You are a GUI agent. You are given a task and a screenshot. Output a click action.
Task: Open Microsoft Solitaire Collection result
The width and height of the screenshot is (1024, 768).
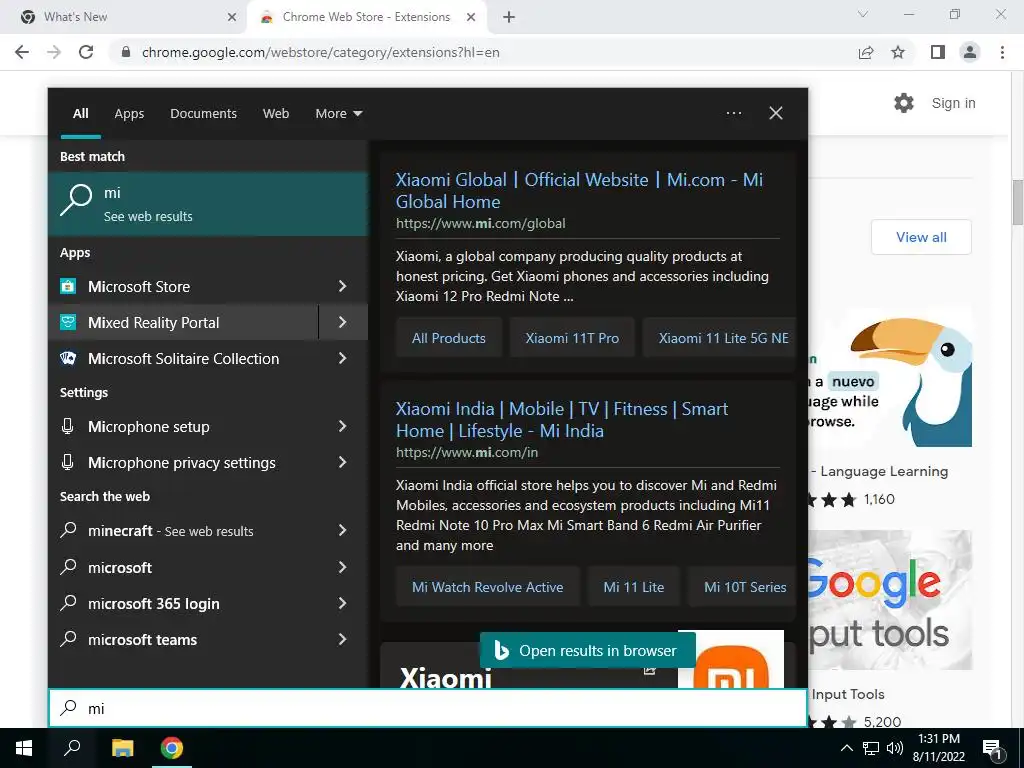(183, 358)
